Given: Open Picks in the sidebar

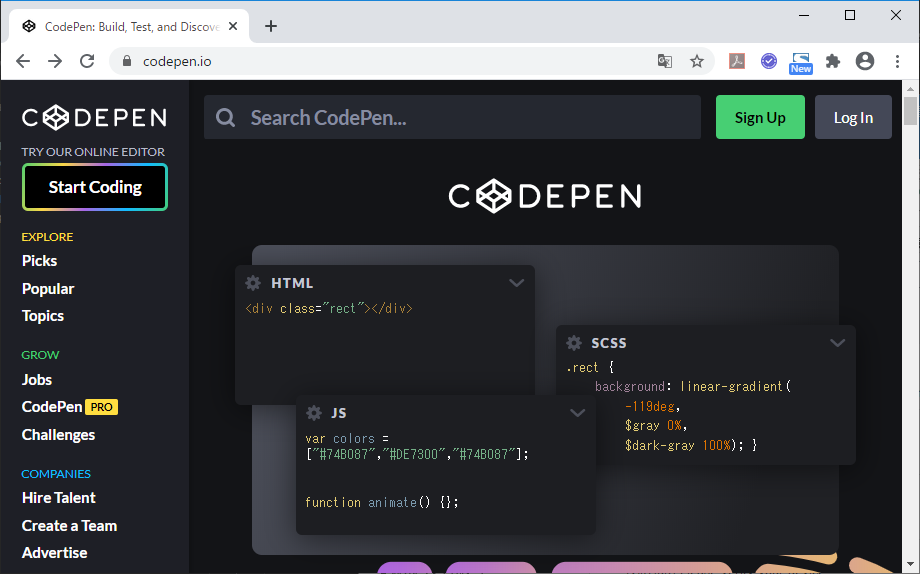Looking at the screenshot, I should [39, 261].
